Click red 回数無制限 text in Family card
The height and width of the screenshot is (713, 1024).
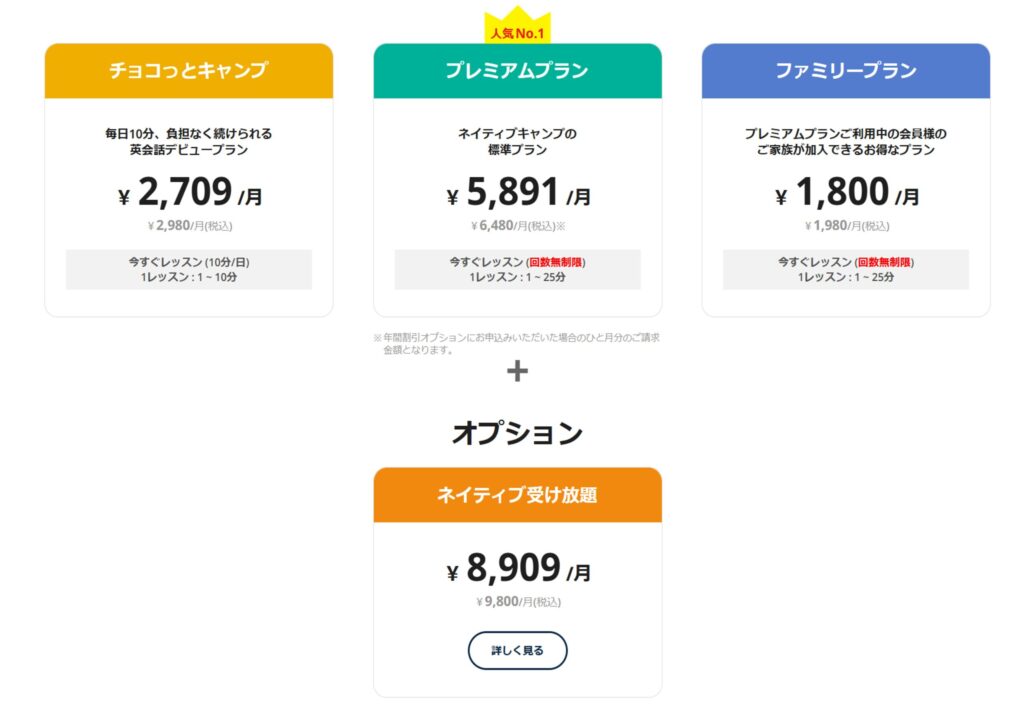coord(884,262)
